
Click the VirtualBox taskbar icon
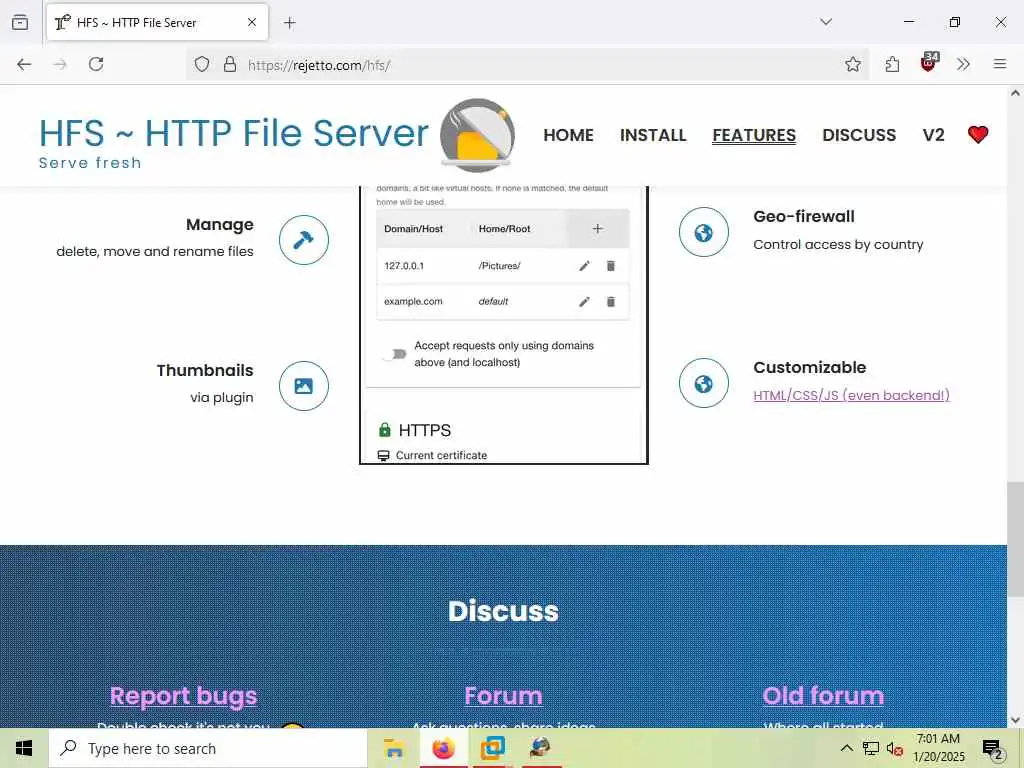(492, 748)
